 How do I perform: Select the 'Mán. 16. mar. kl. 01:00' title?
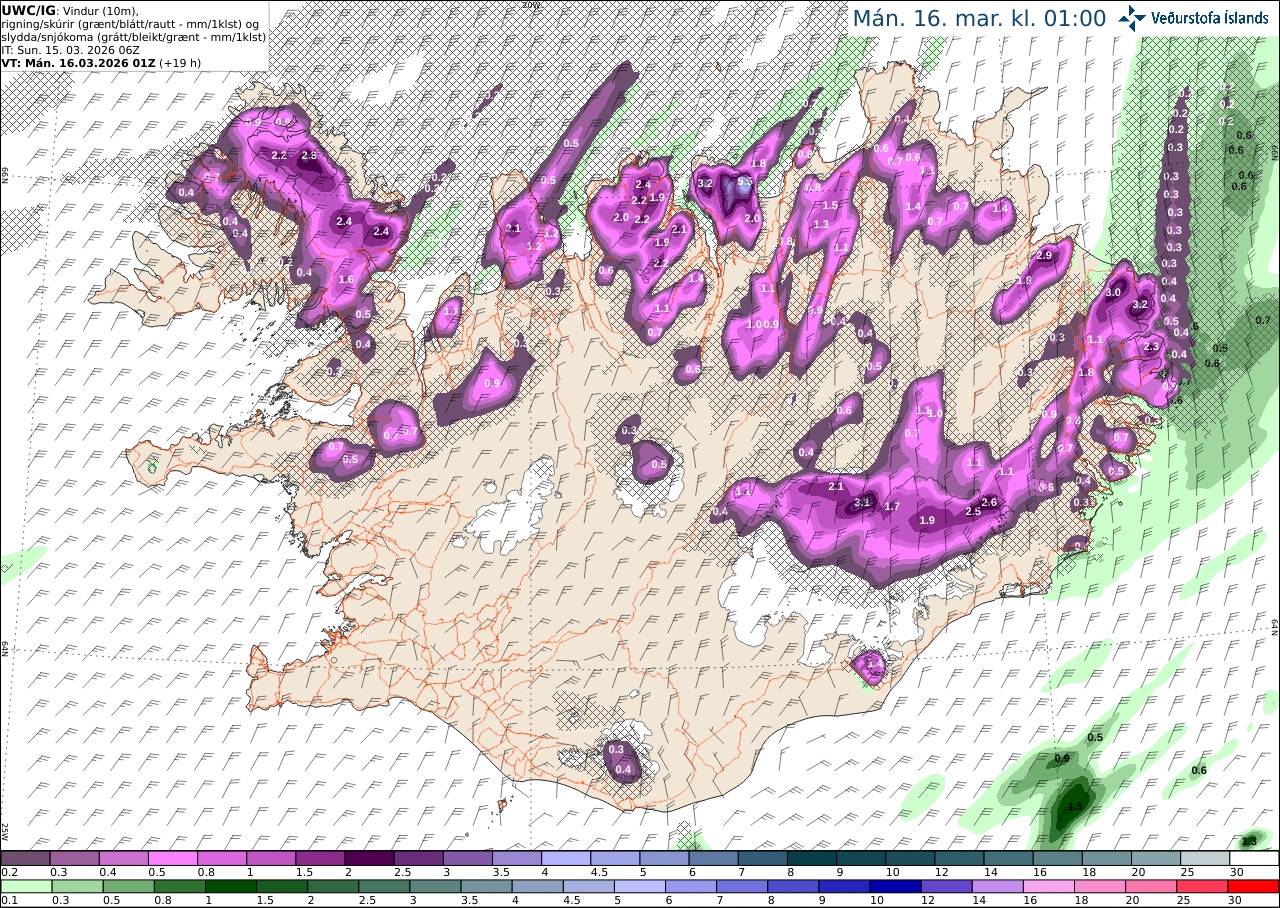(x=979, y=18)
